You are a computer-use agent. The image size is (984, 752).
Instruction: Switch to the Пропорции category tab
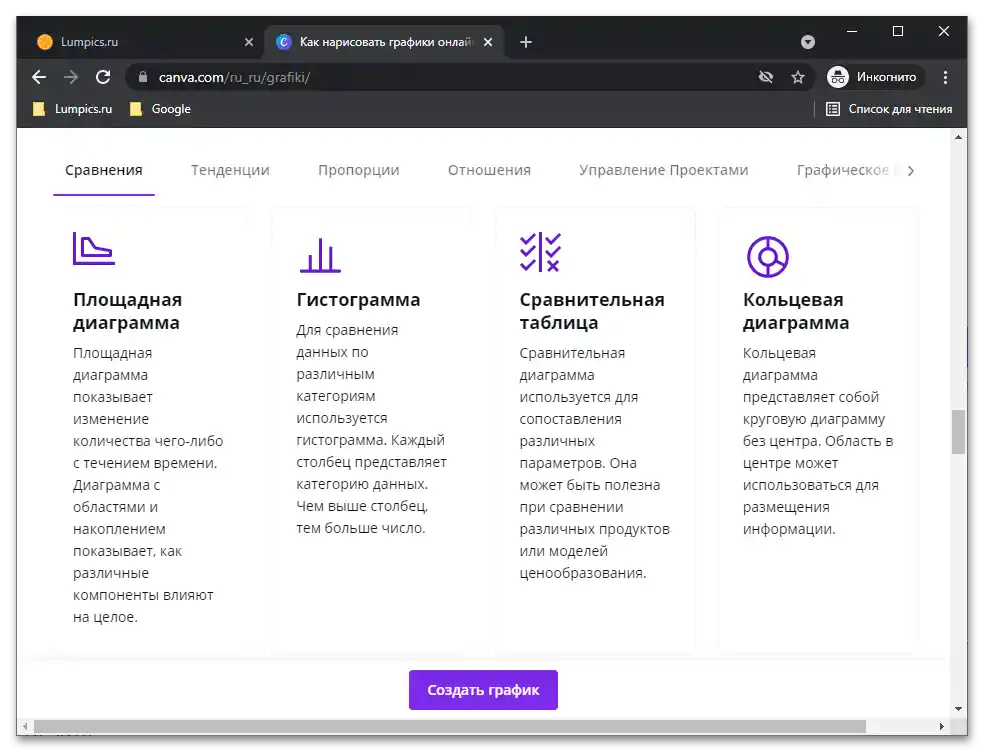point(358,170)
